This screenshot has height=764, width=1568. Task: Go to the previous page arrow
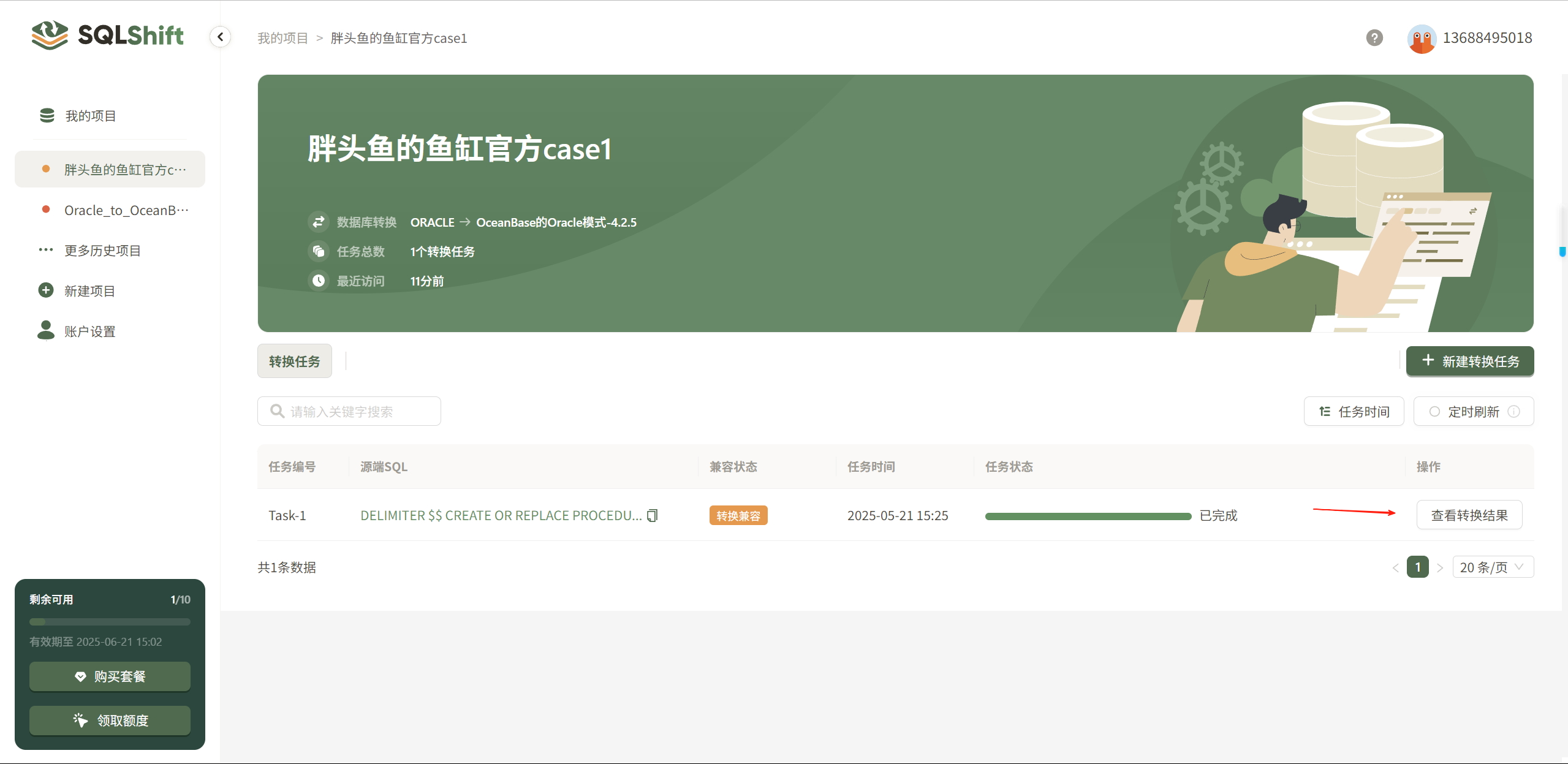tap(1395, 567)
